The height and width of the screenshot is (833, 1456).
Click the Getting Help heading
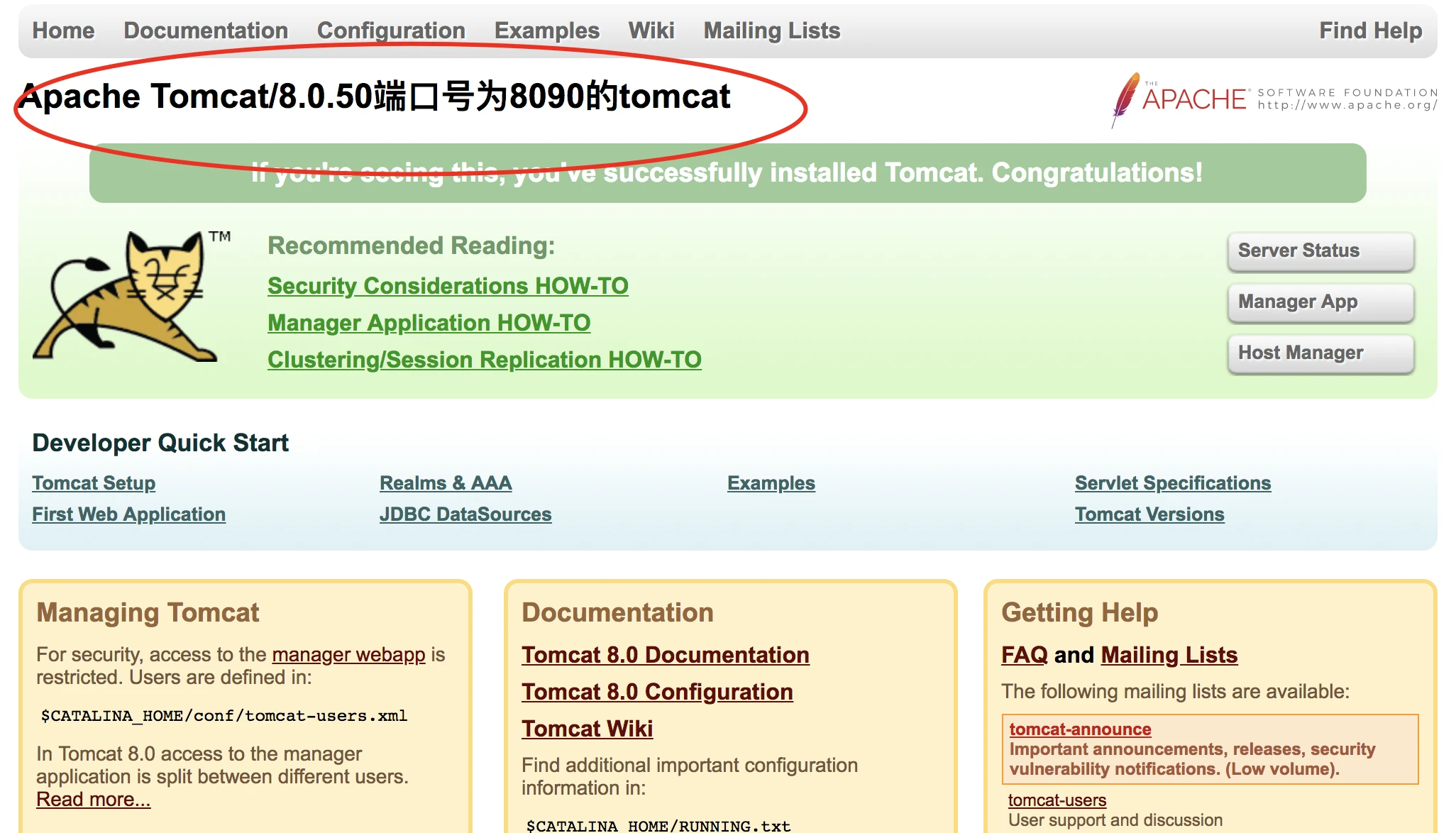[x=1079, y=612]
